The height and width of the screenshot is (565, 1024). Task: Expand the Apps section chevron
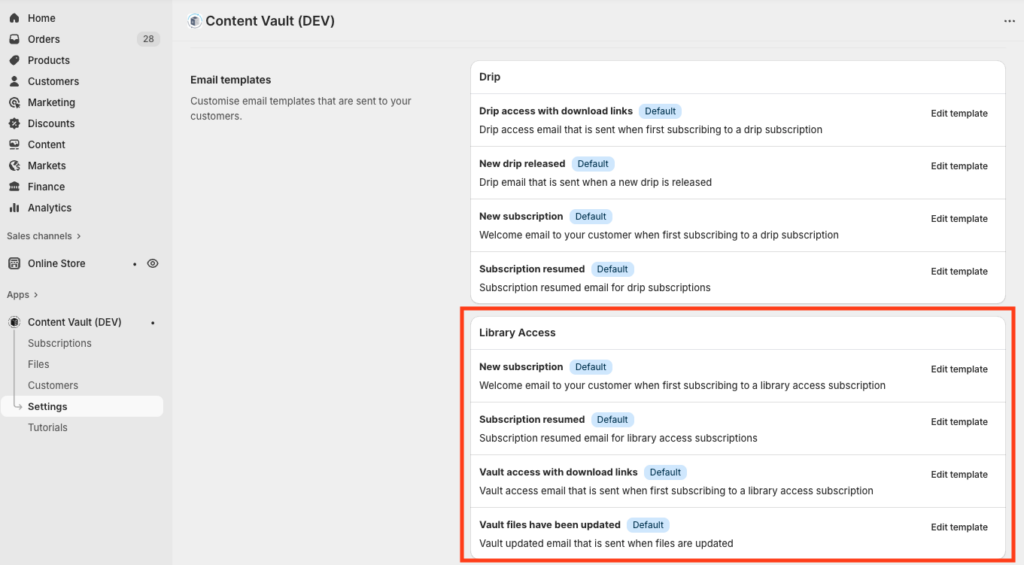coord(35,295)
